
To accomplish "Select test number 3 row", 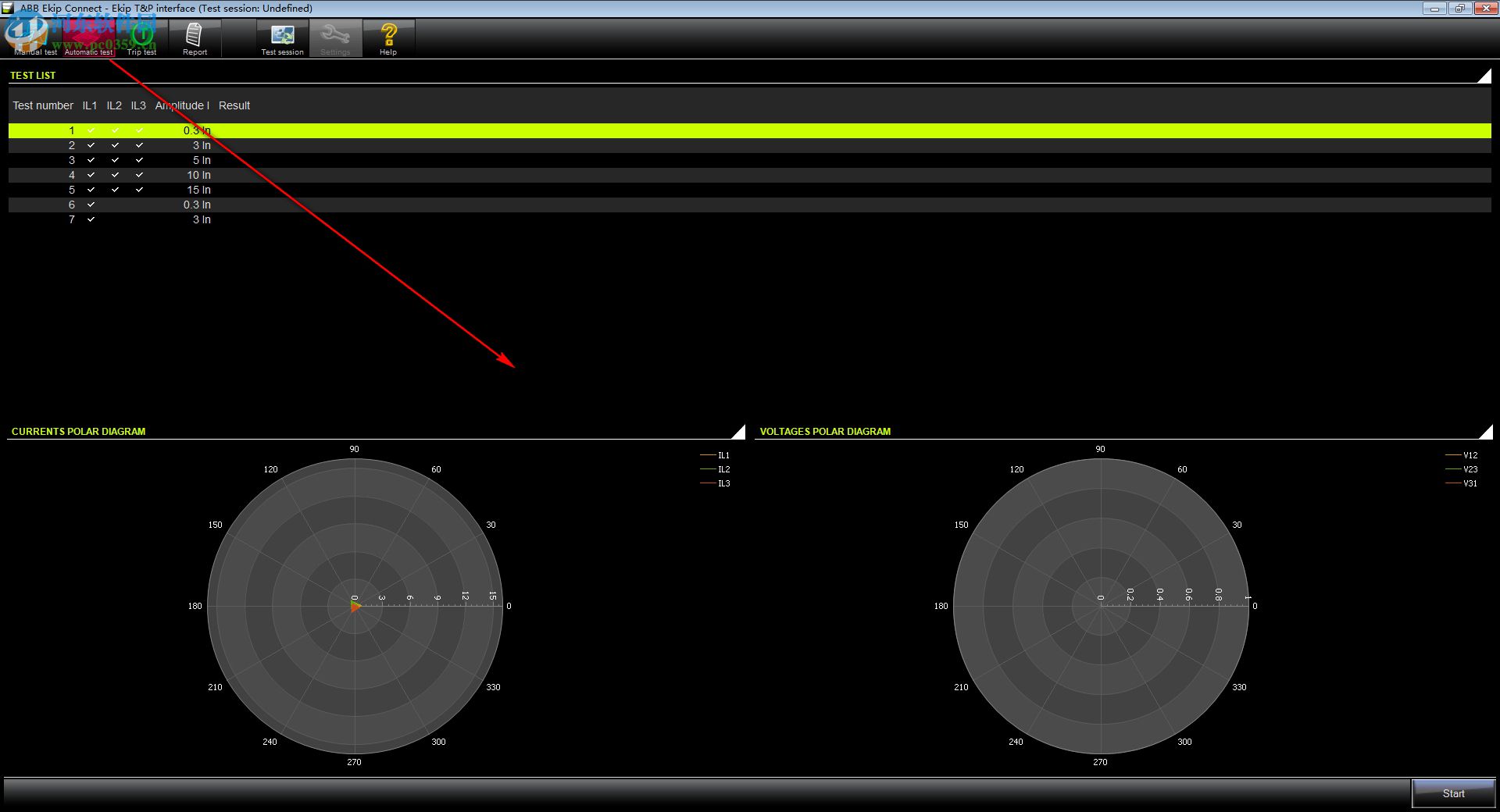I will (x=750, y=160).
